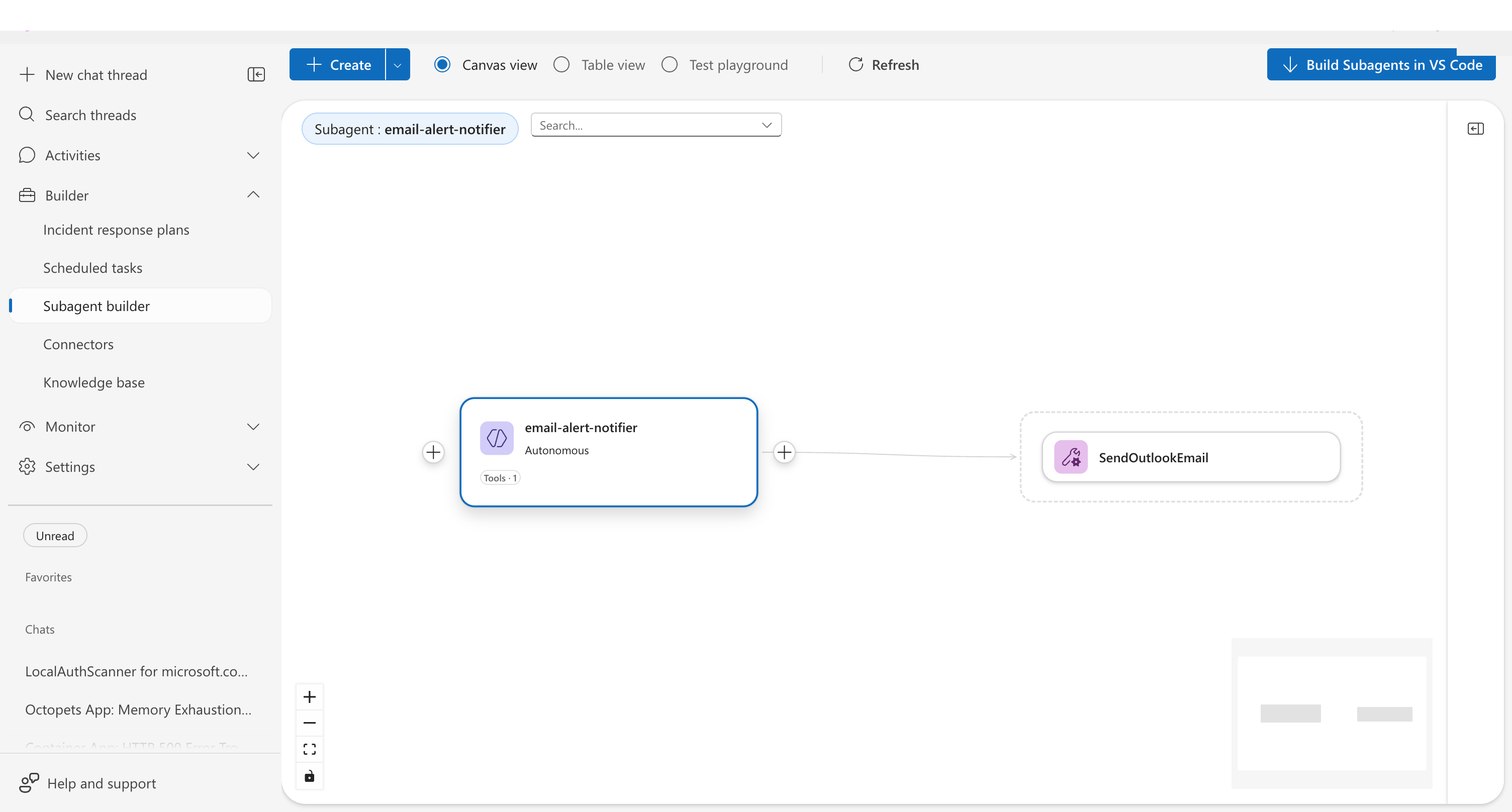
Task: Toggle the Unread filter chip
Action: tap(55, 535)
